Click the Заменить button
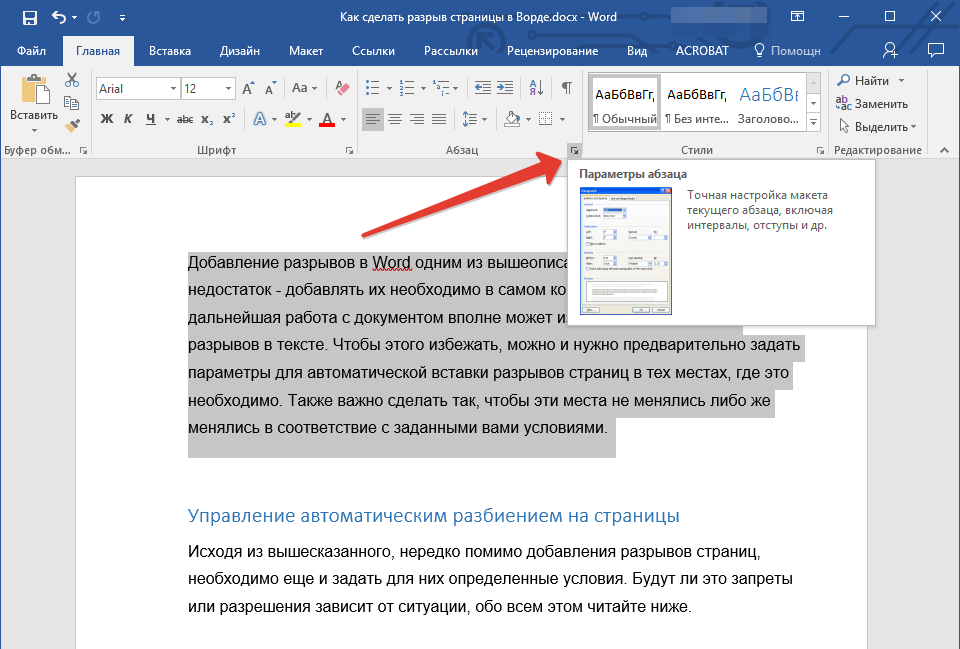This screenshot has height=649, width=960. (873, 103)
